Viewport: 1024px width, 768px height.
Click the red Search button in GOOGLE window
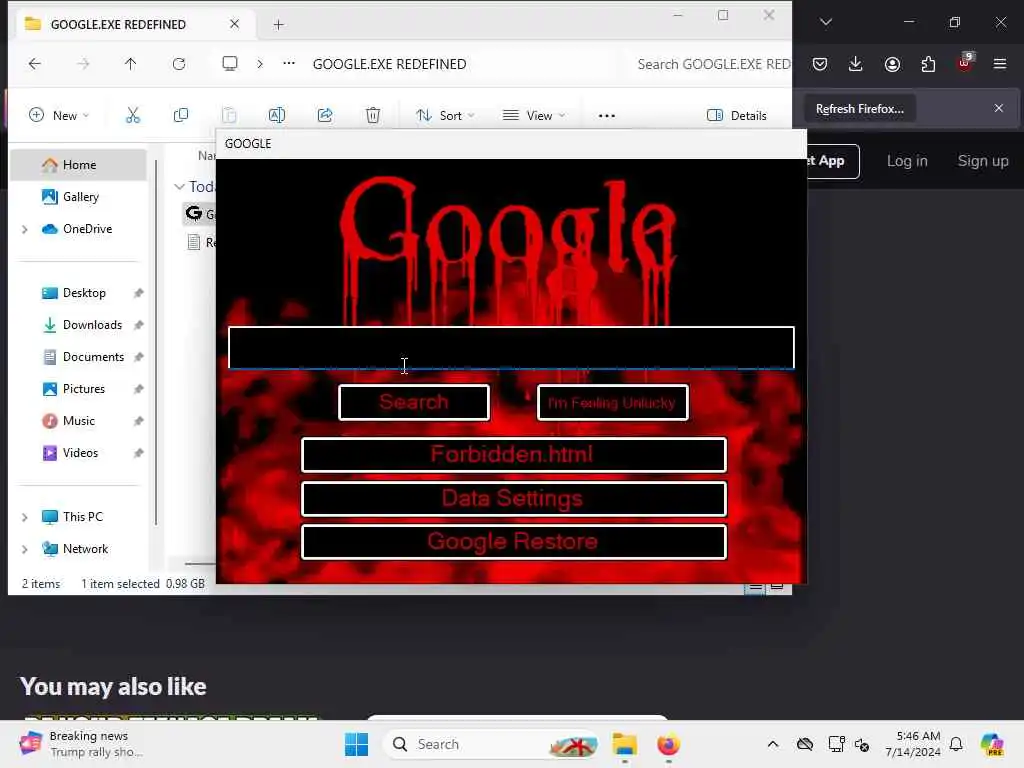(414, 402)
